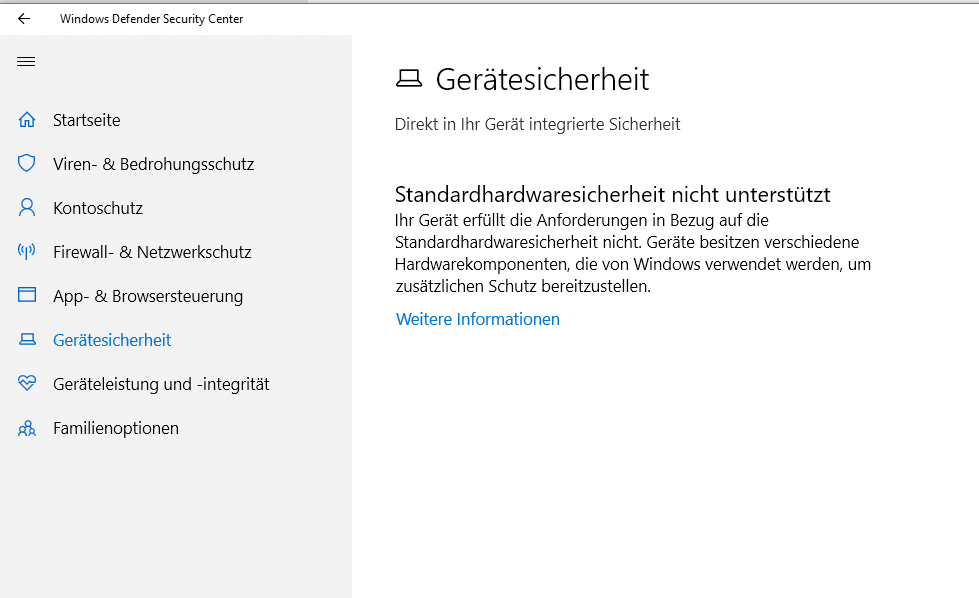Click the back arrow in title bar
The height and width of the screenshot is (598, 979).
(x=24, y=19)
